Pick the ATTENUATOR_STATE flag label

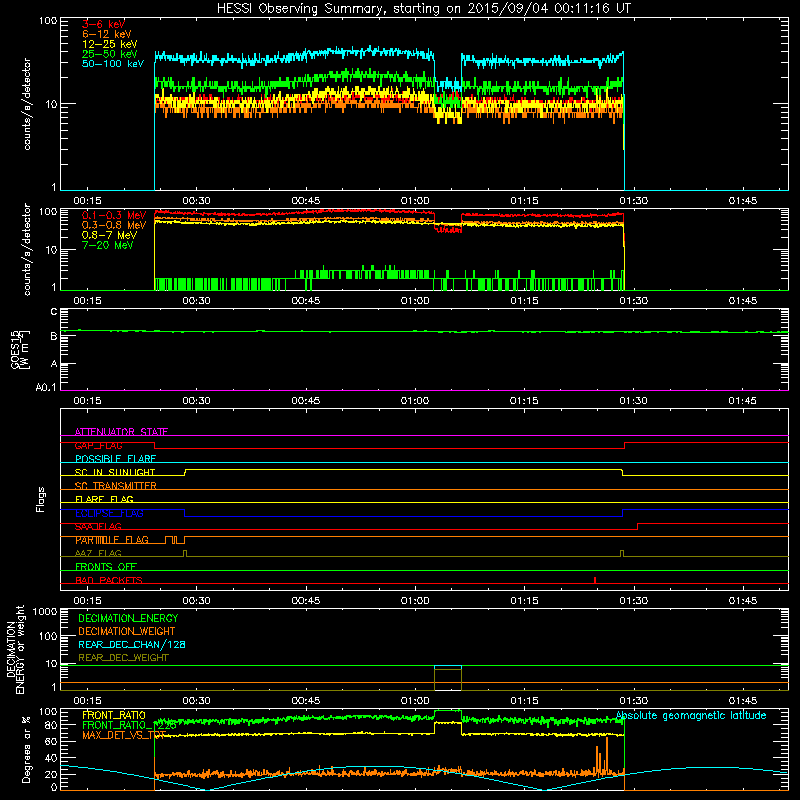coord(121,432)
